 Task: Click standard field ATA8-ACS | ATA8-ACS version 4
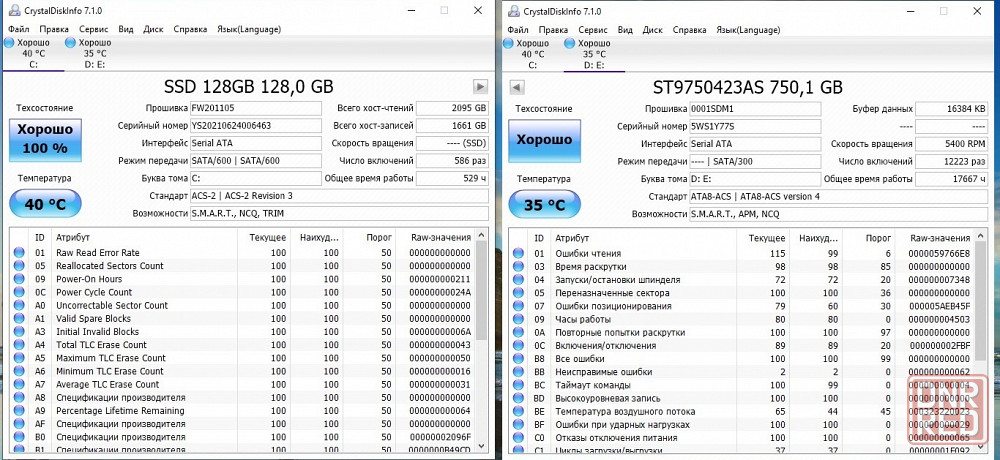click(839, 197)
